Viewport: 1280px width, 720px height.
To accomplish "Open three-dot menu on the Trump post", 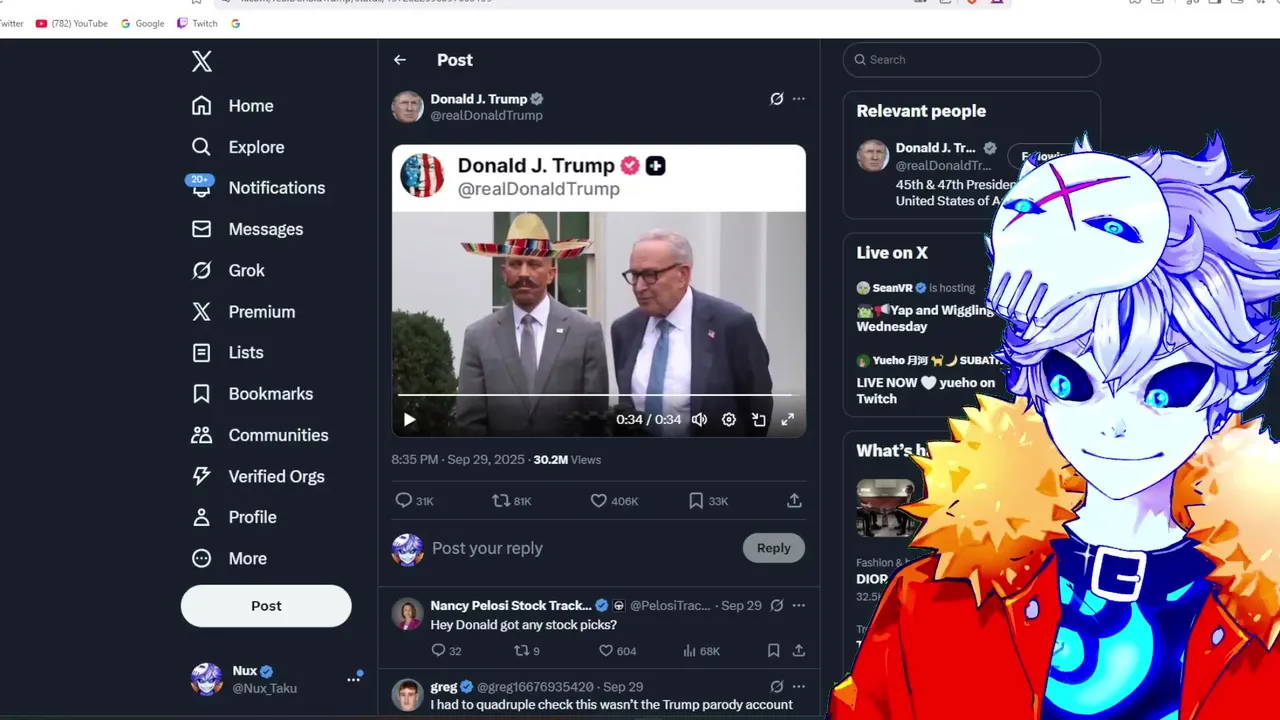I will click(798, 99).
